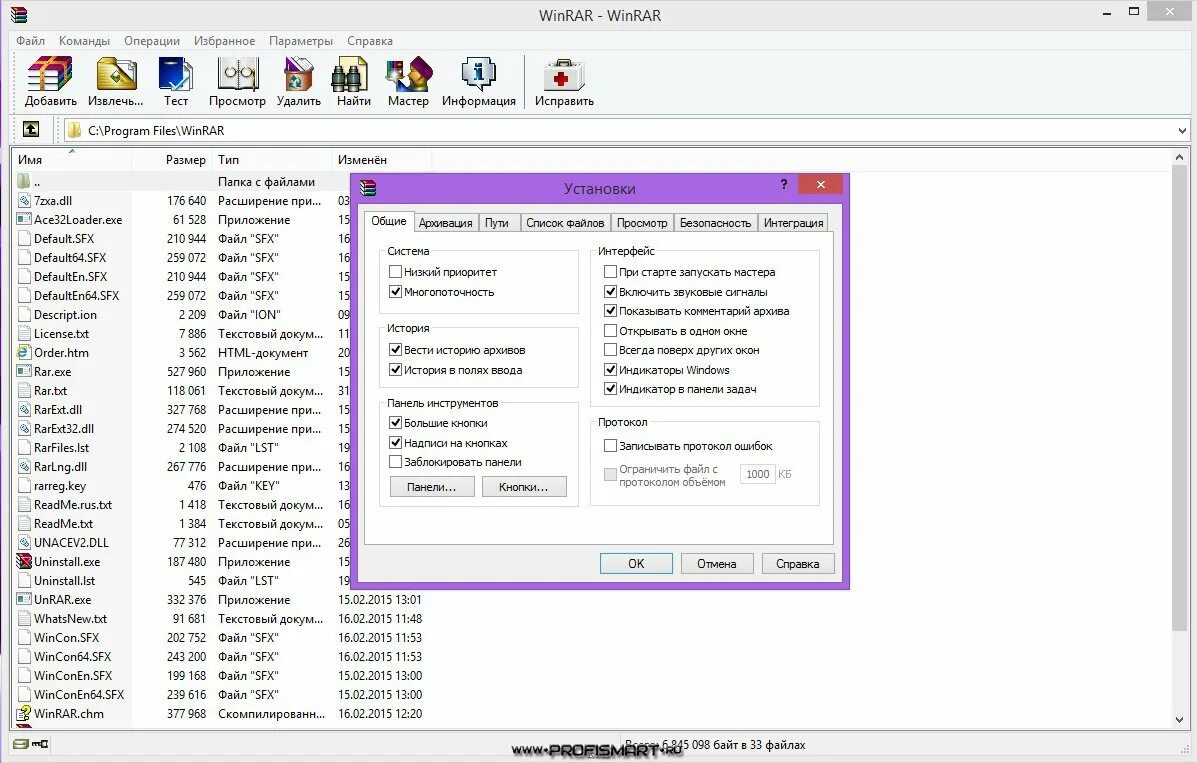Image resolution: width=1197 pixels, height=763 pixels.
Task: Click the WinRAR icon in the title bar
Action: (19, 15)
